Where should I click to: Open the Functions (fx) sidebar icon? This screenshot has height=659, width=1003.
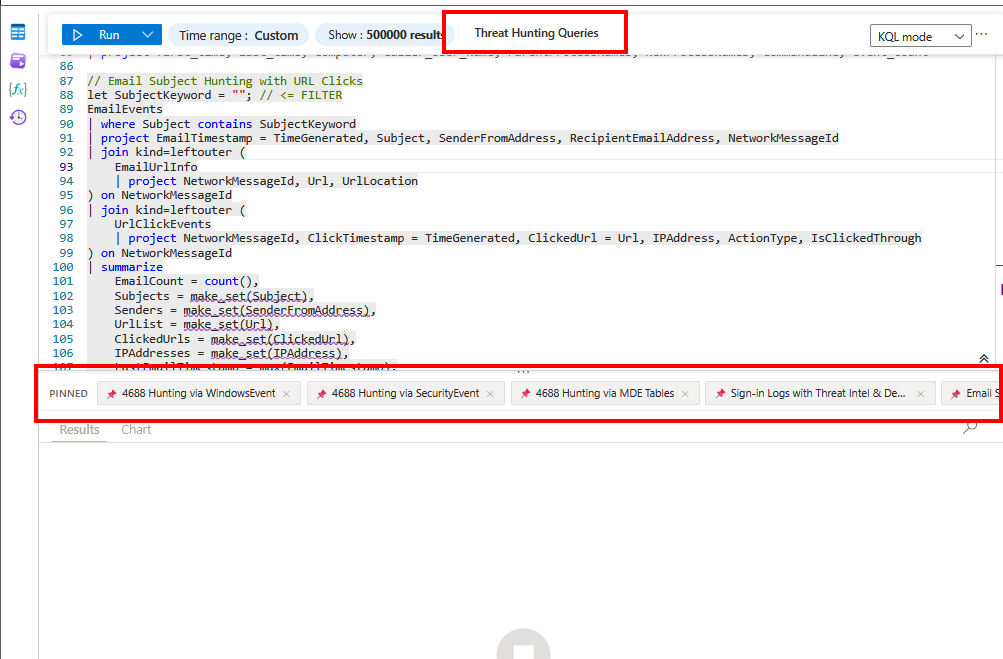click(18, 89)
